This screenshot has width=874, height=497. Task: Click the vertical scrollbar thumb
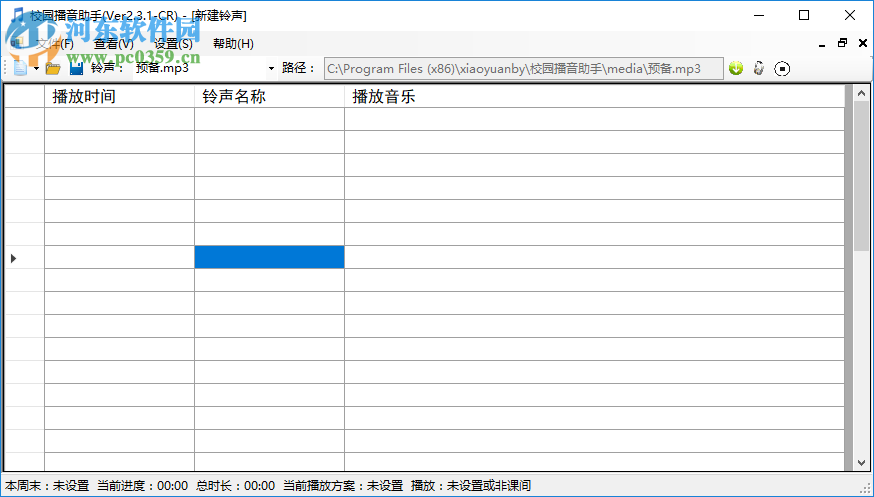tap(861, 176)
